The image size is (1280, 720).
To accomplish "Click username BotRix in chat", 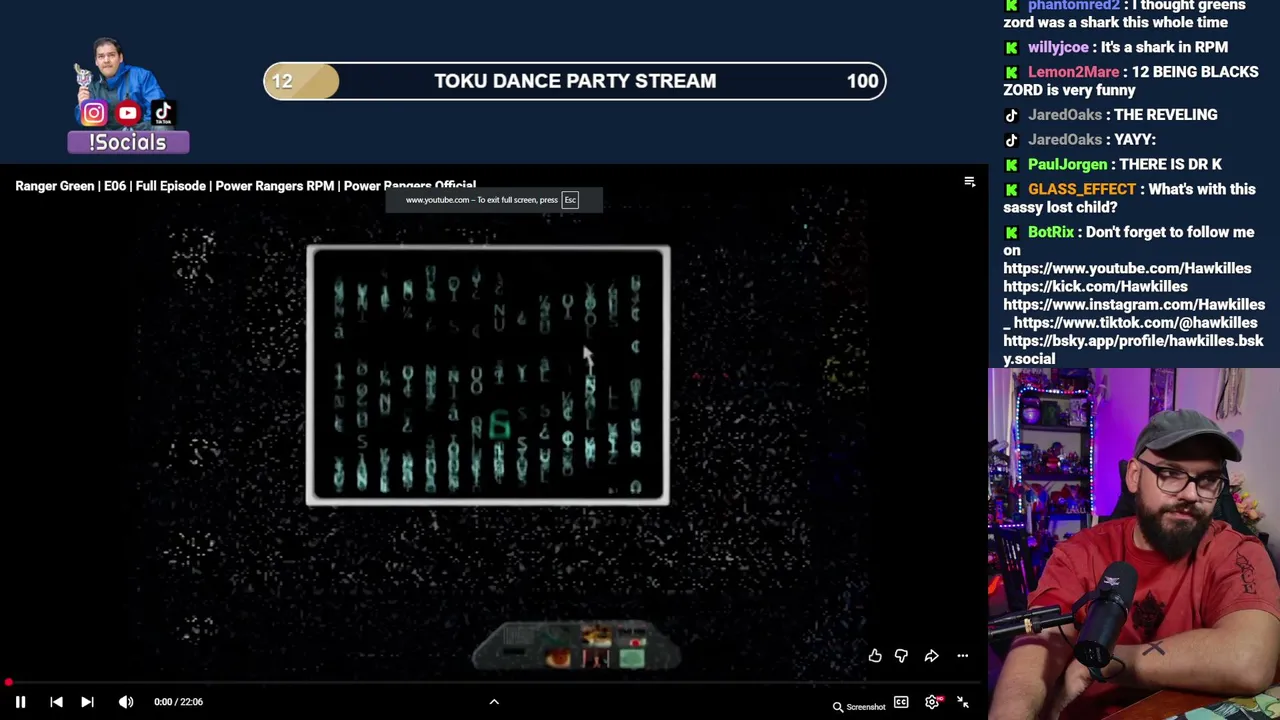I will [x=1051, y=232].
